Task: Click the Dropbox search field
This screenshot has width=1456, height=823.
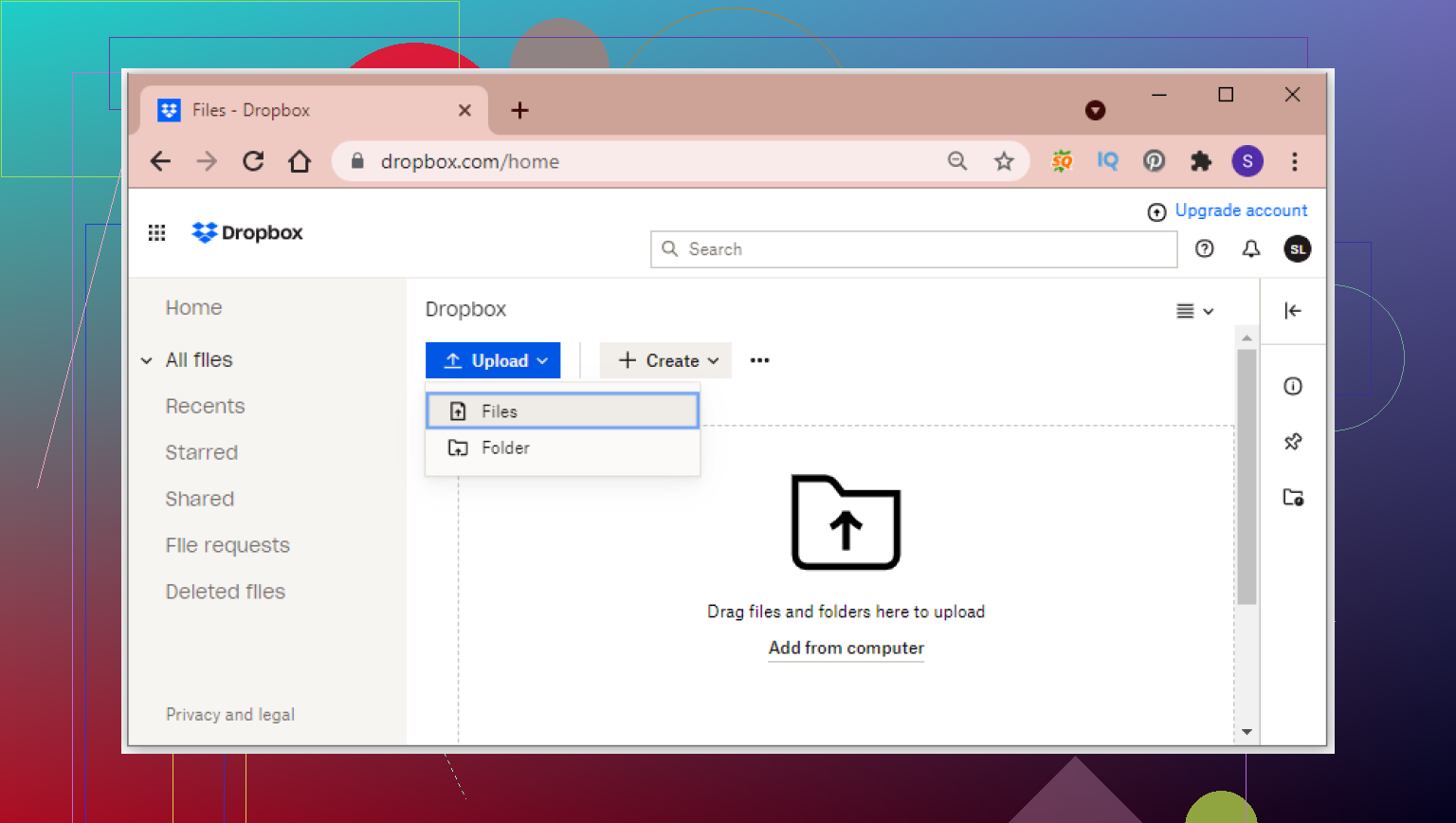Action: (x=914, y=249)
